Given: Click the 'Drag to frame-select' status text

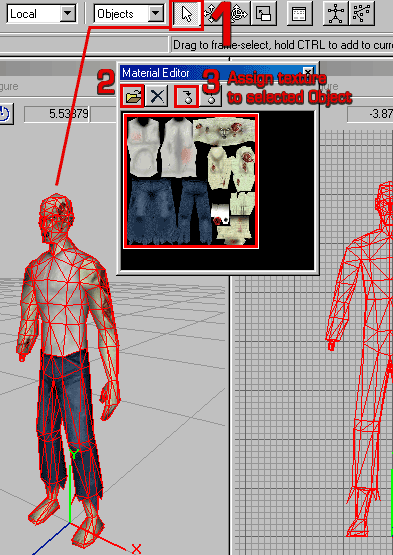Looking at the screenshot, I should tap(282, 45).
